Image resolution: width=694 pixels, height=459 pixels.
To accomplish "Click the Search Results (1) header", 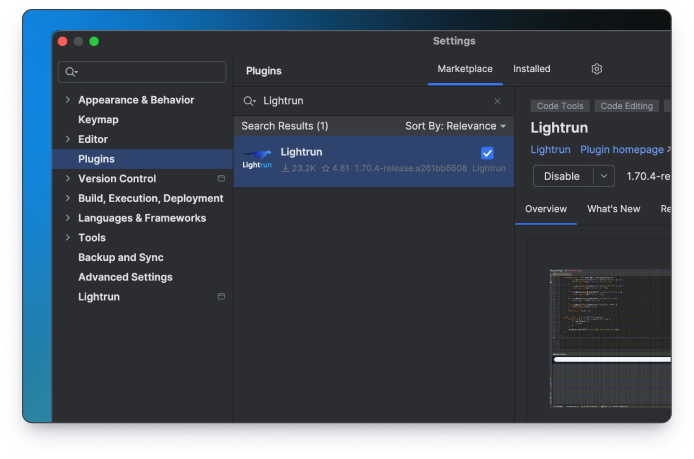I will point(285,126).
